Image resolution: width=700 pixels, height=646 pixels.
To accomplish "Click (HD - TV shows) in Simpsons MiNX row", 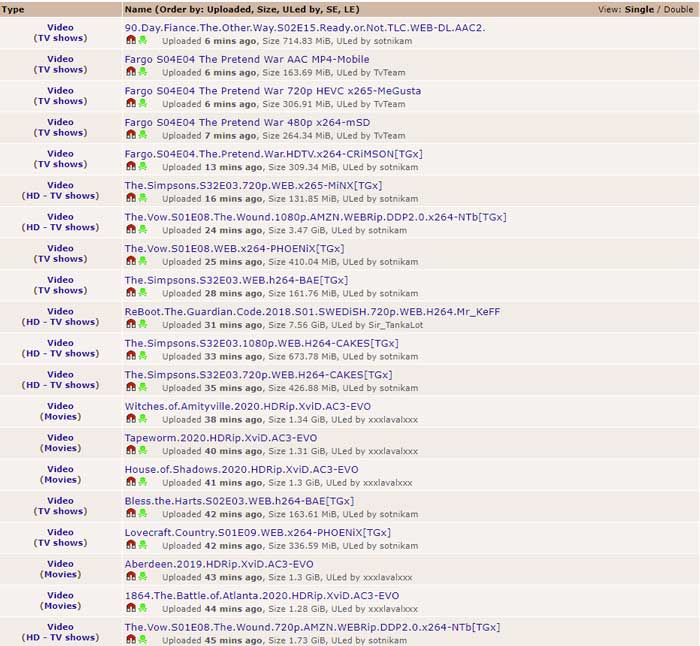I will (x=60, y=196).
